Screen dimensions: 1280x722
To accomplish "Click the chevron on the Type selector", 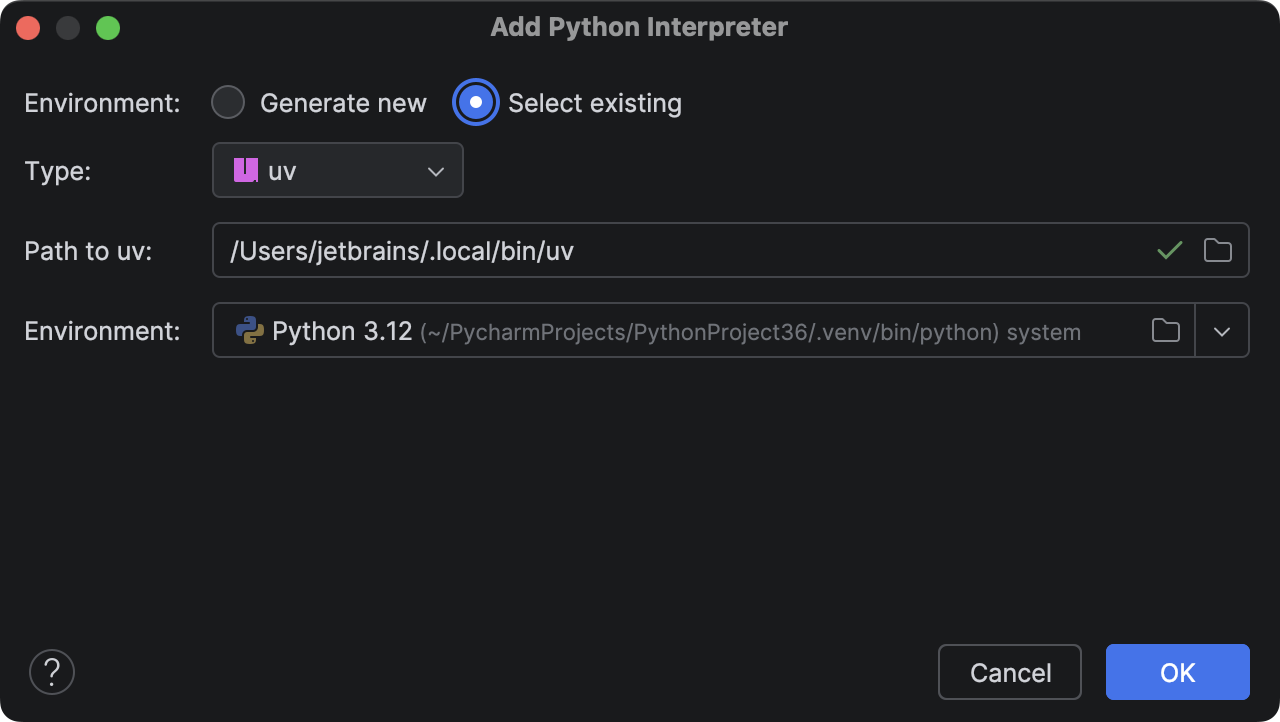I will tap(435, 170).
